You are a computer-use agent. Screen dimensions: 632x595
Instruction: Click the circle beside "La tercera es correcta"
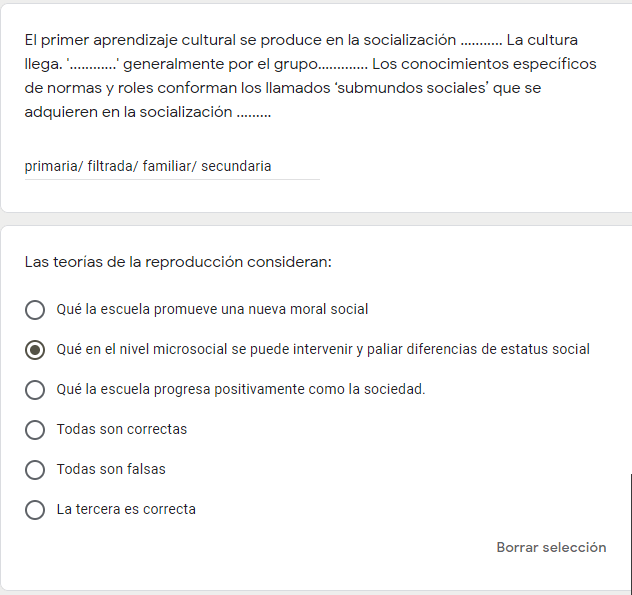[35, 510]
